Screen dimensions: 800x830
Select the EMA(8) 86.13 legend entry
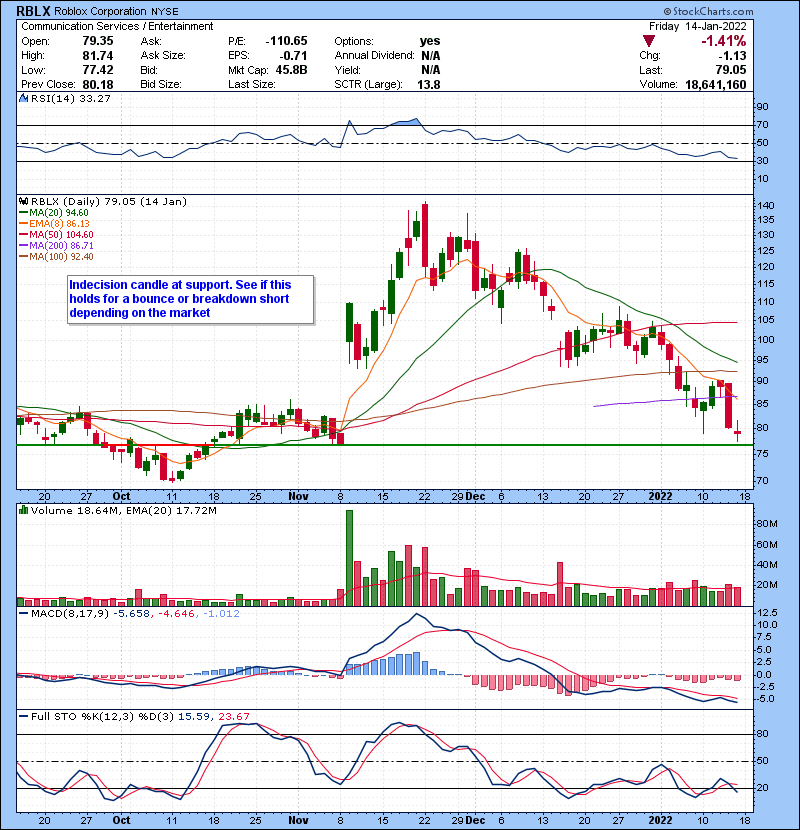coord(55,223)
